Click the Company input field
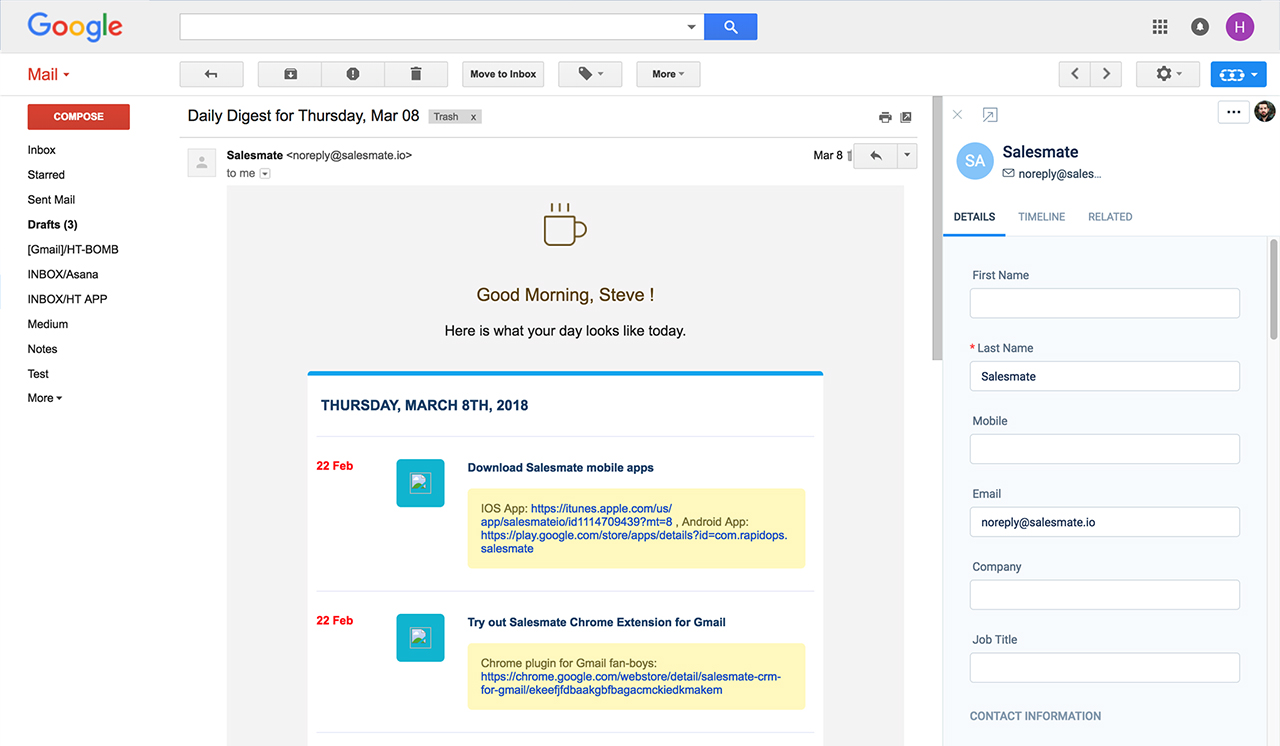This screenshot has width=1280, height=746. point(1105,595)
